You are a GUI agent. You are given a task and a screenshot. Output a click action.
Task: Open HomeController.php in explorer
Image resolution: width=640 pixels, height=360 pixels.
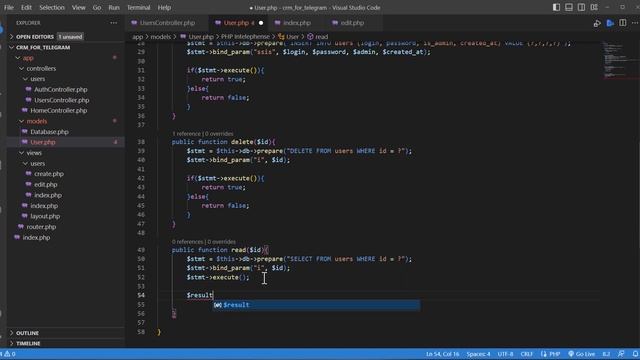[x=58, y=111]
